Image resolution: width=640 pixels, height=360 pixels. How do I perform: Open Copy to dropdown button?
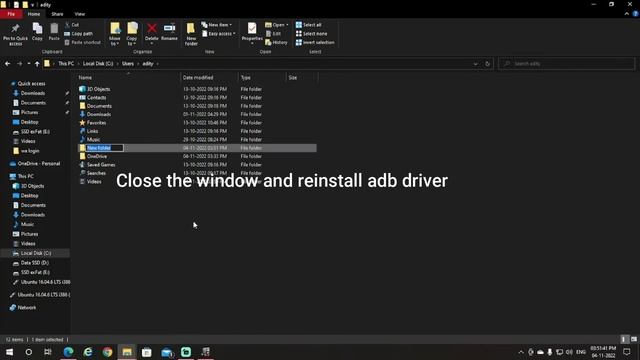click(132, 33)
